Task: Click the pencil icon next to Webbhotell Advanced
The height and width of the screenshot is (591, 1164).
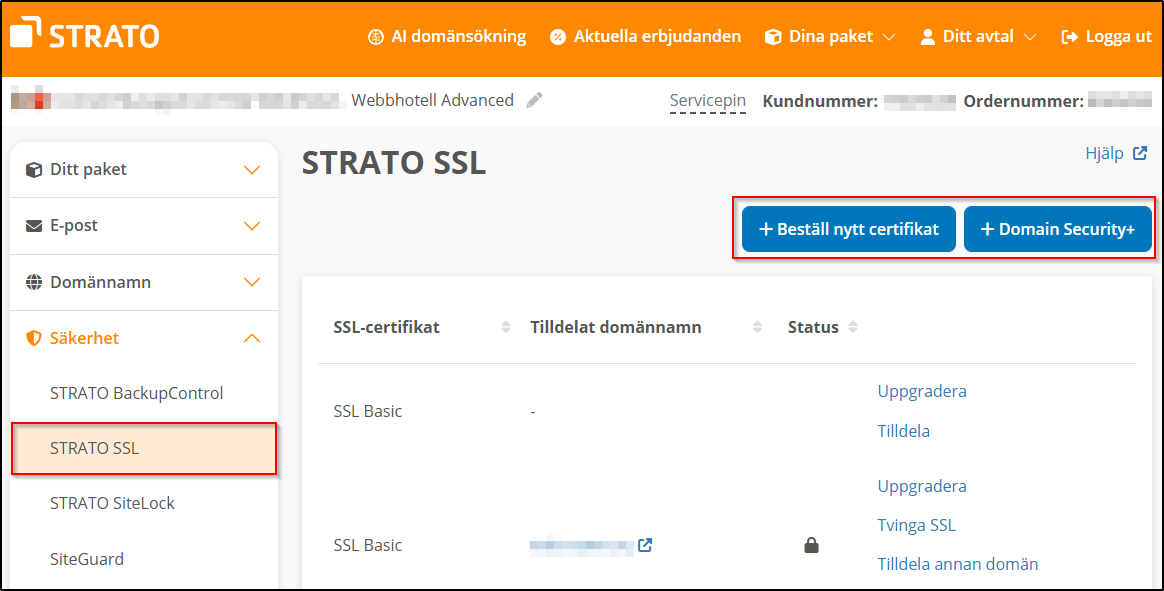Action: pyautogui.click(x=534, y=99)
